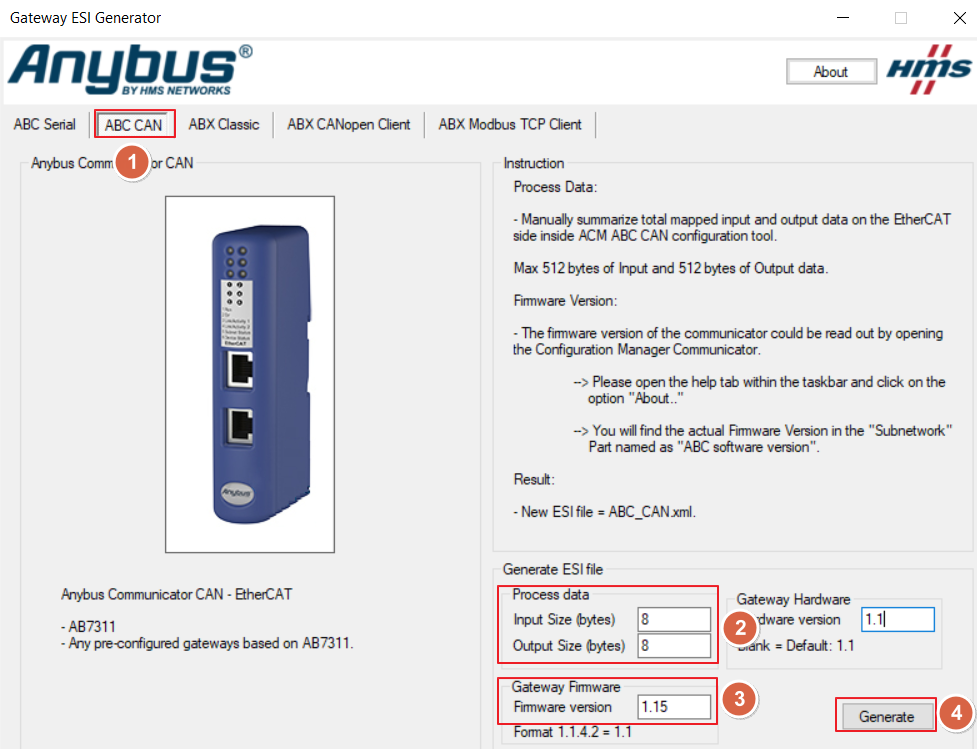Click the Firmware version field

pos(674,707)
